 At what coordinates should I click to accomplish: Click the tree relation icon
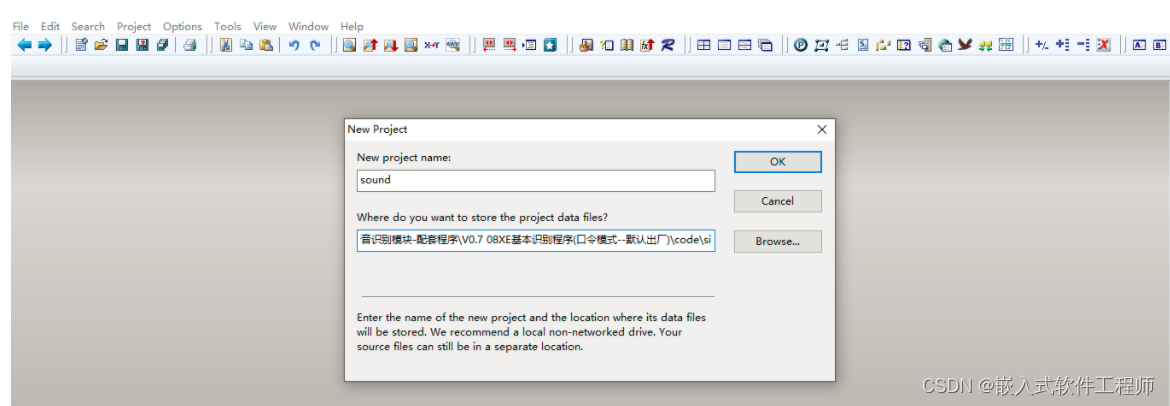coord(842,45)
